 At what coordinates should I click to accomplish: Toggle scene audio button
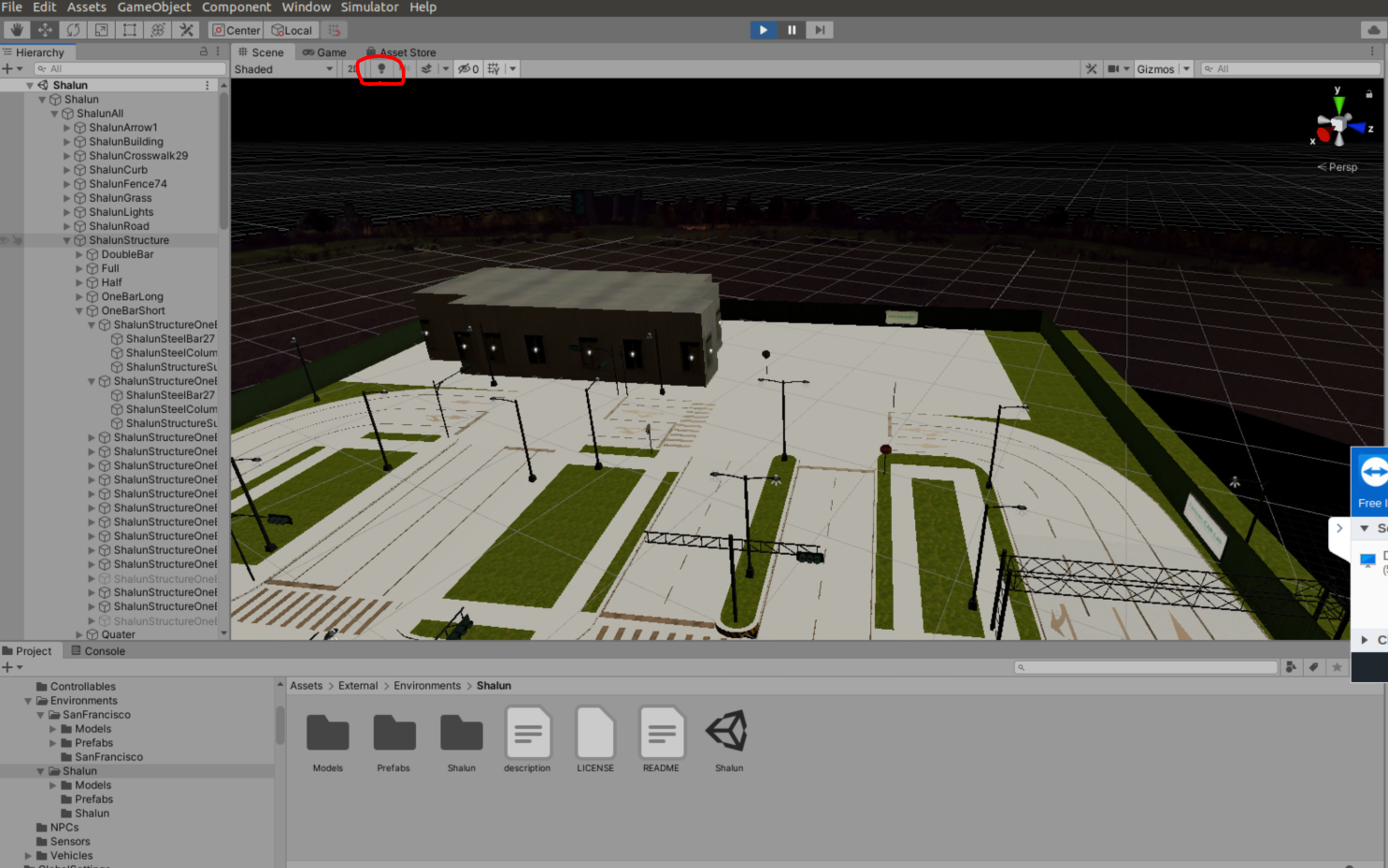[405, 68]
